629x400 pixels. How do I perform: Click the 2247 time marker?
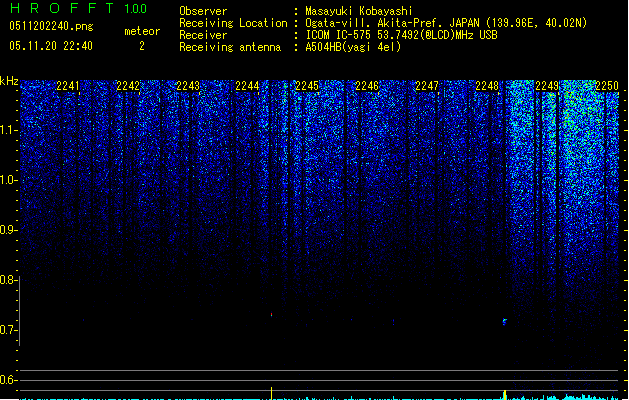click(427, 85)
